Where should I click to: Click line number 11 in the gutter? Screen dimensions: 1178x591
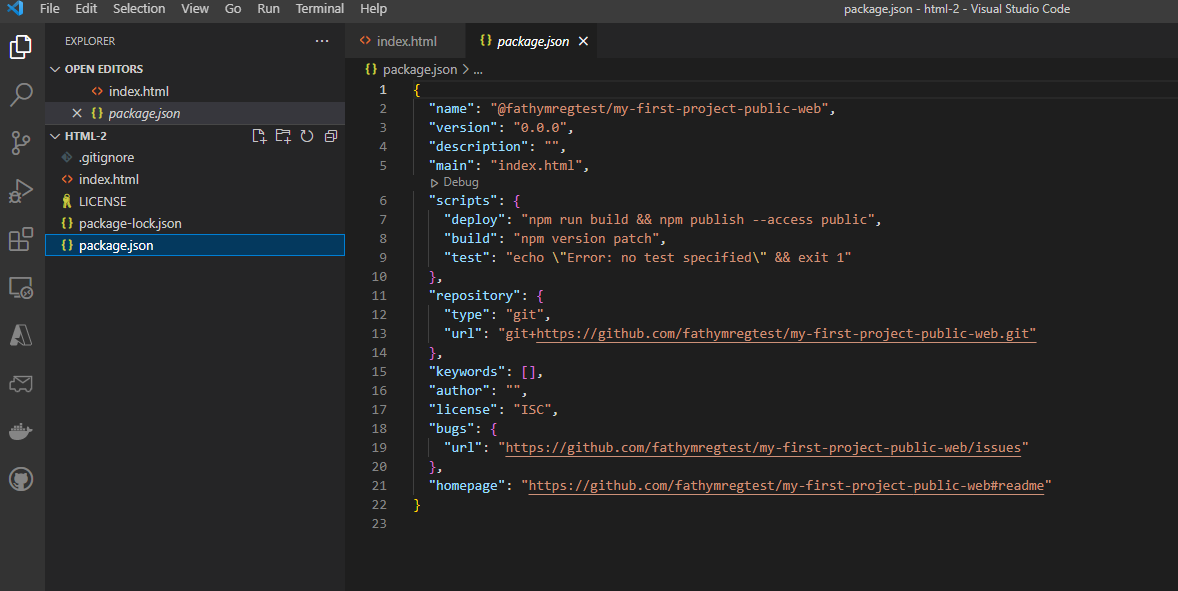pyautogui.click(x=379, y=296)
